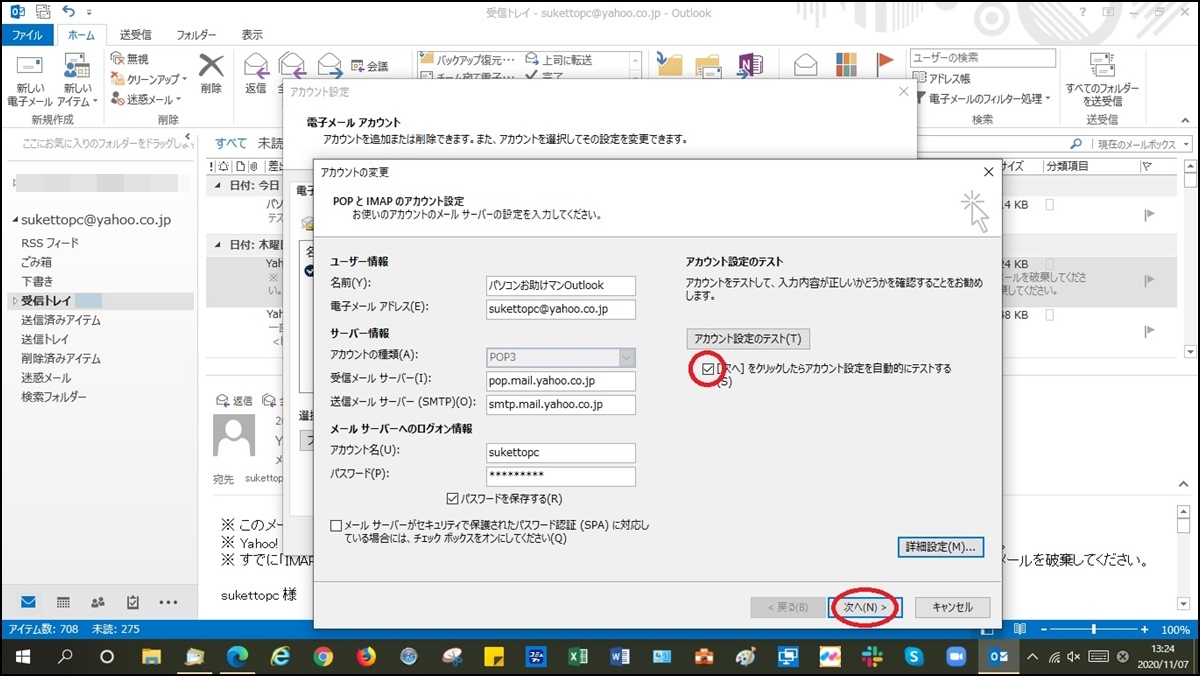Open Word from the taskbar
Viewport: 1200px width, 676px height.
point(620,657)
